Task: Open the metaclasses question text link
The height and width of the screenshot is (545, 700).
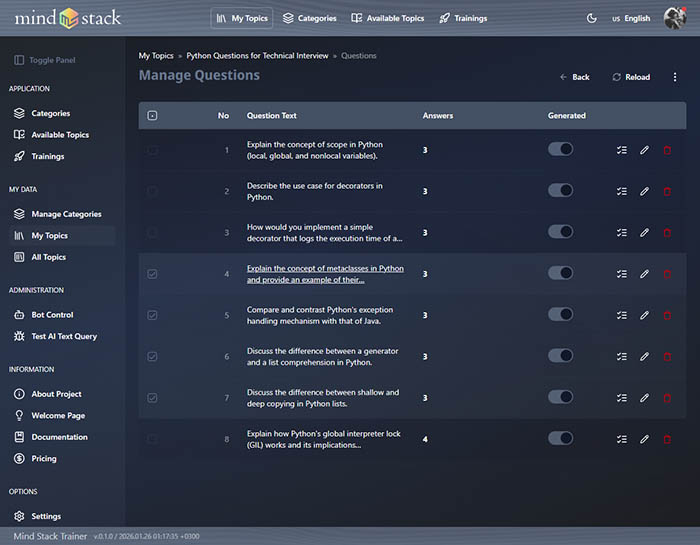Action: coord(325,274)
